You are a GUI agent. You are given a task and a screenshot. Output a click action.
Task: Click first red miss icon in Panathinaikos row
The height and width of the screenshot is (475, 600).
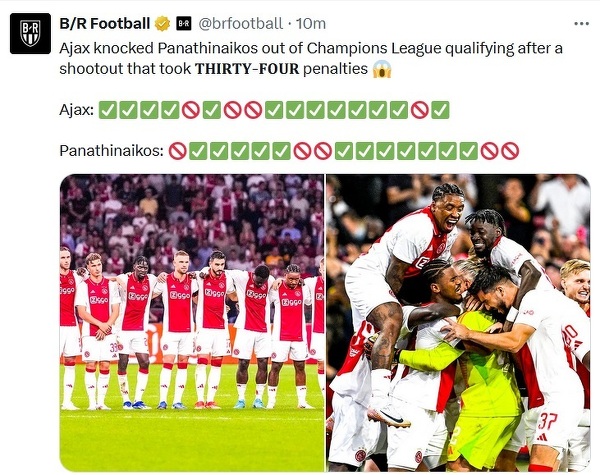(178, 151)
